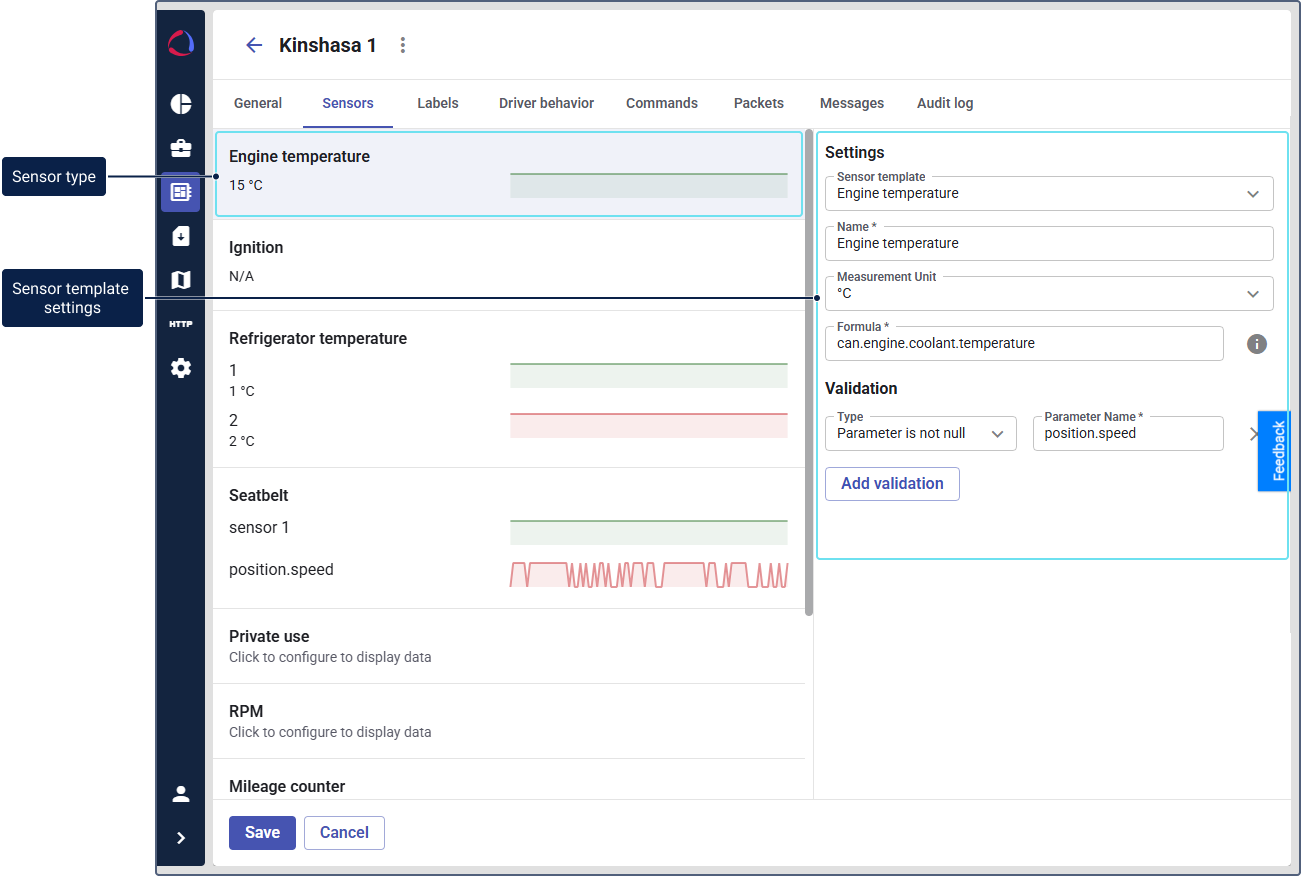Select the Mileage counter sensor
Image resolution: width=1301 pixels, height=876 pixels.
[x=509, y=780]
